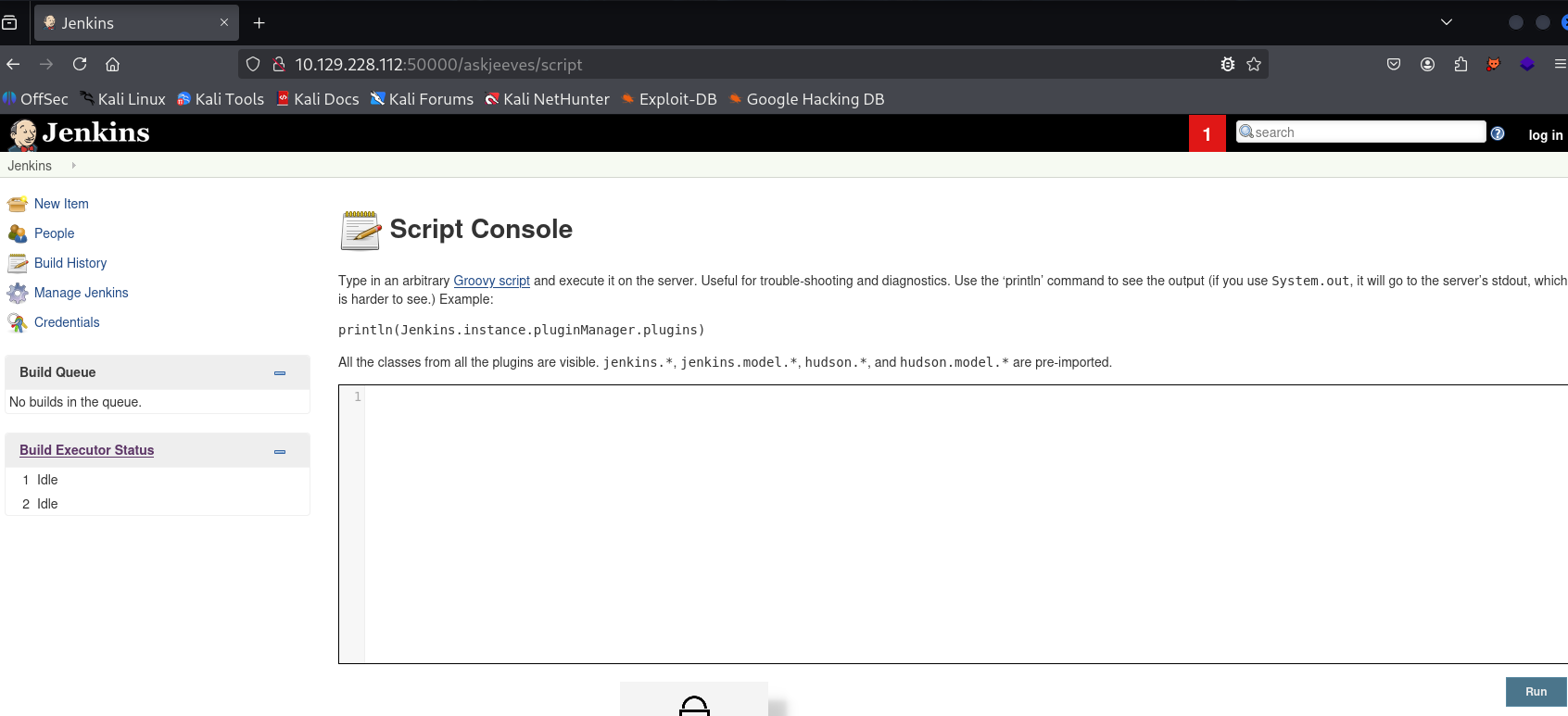
Task: Click the purple extension icon in toolbar
Action: click(1527, 64)
